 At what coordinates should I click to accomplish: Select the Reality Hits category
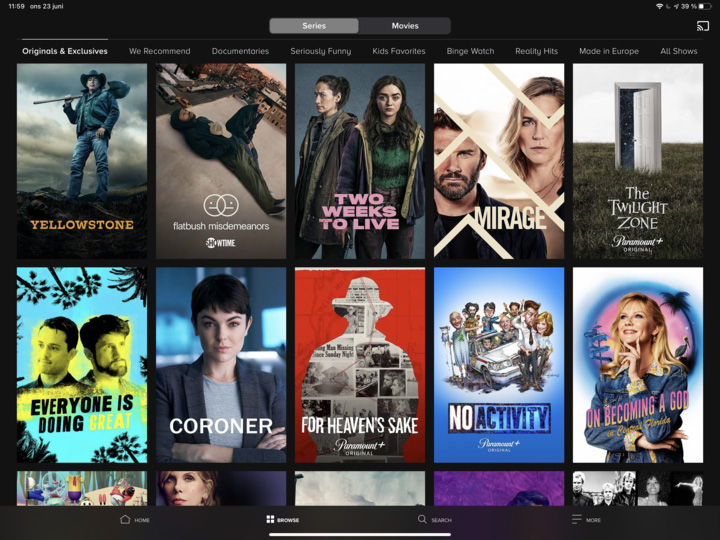coord(536,51)
